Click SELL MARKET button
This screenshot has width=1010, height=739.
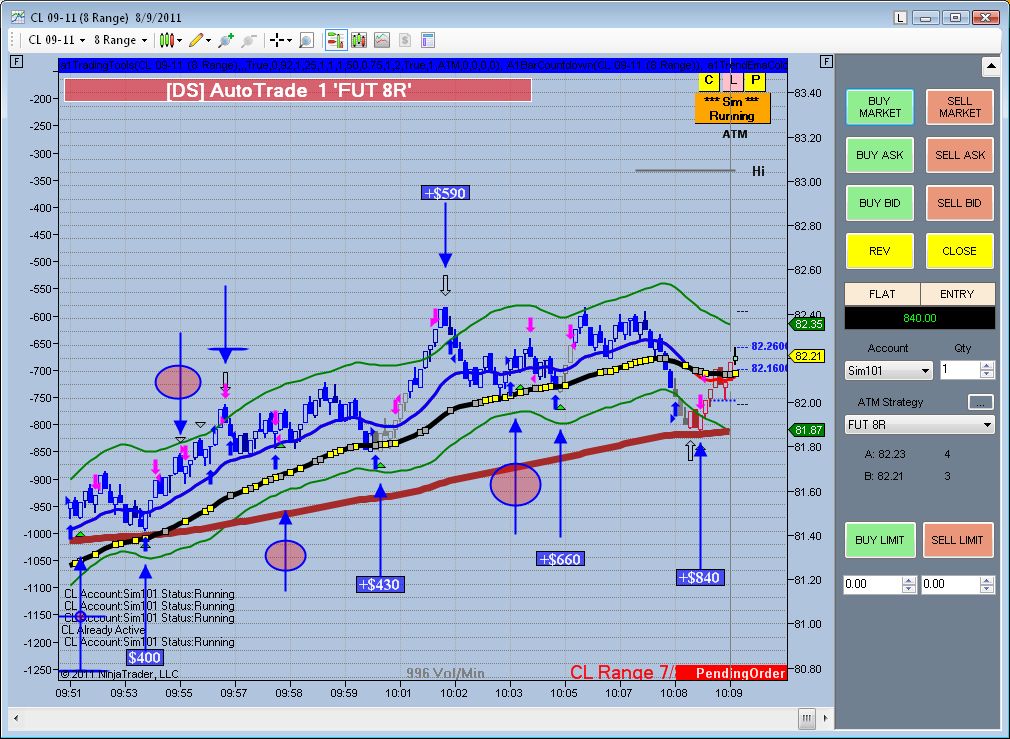click(x=959, y=107)
